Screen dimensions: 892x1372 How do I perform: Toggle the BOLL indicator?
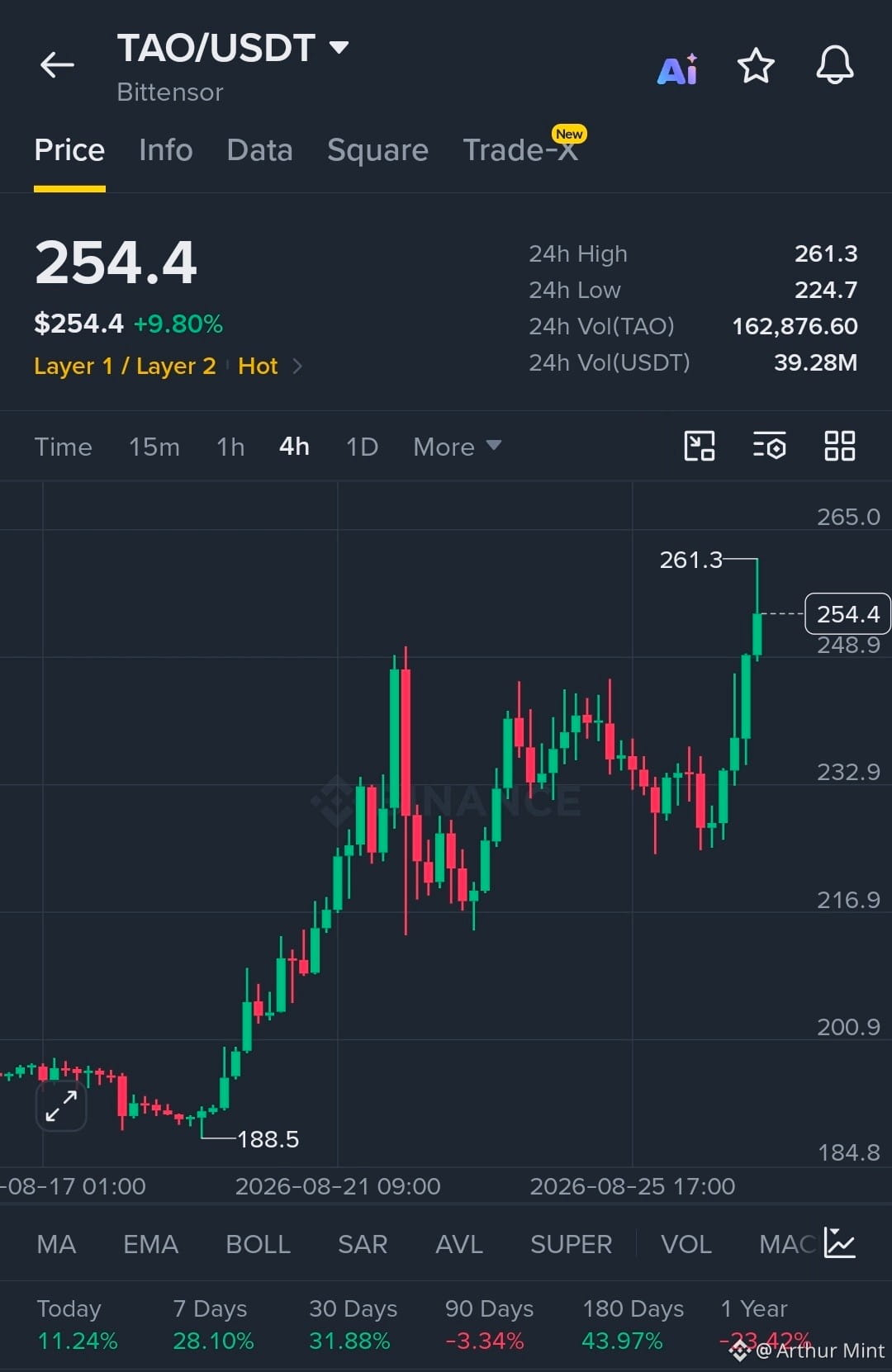click(x=258, y=1244)
